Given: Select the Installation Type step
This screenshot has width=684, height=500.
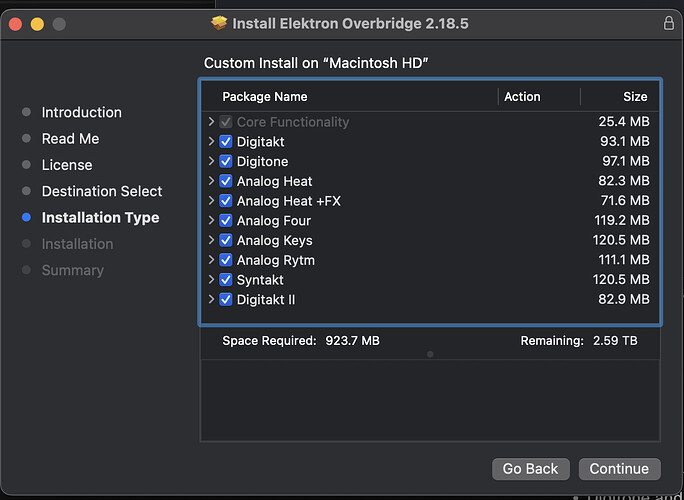Looking at the screenshot, I should click(x=100, y=218).
